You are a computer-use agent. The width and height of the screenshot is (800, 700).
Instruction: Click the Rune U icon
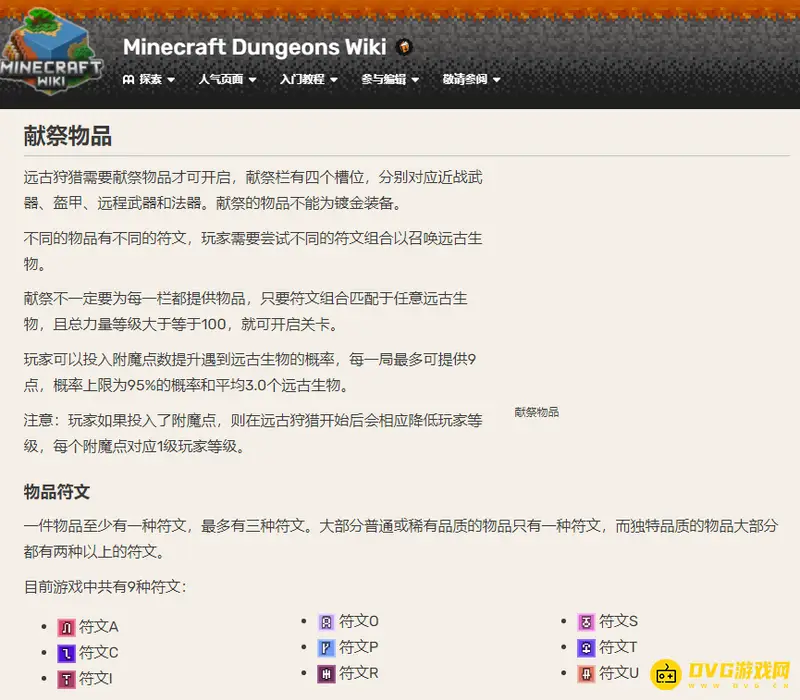click(587, 673)
